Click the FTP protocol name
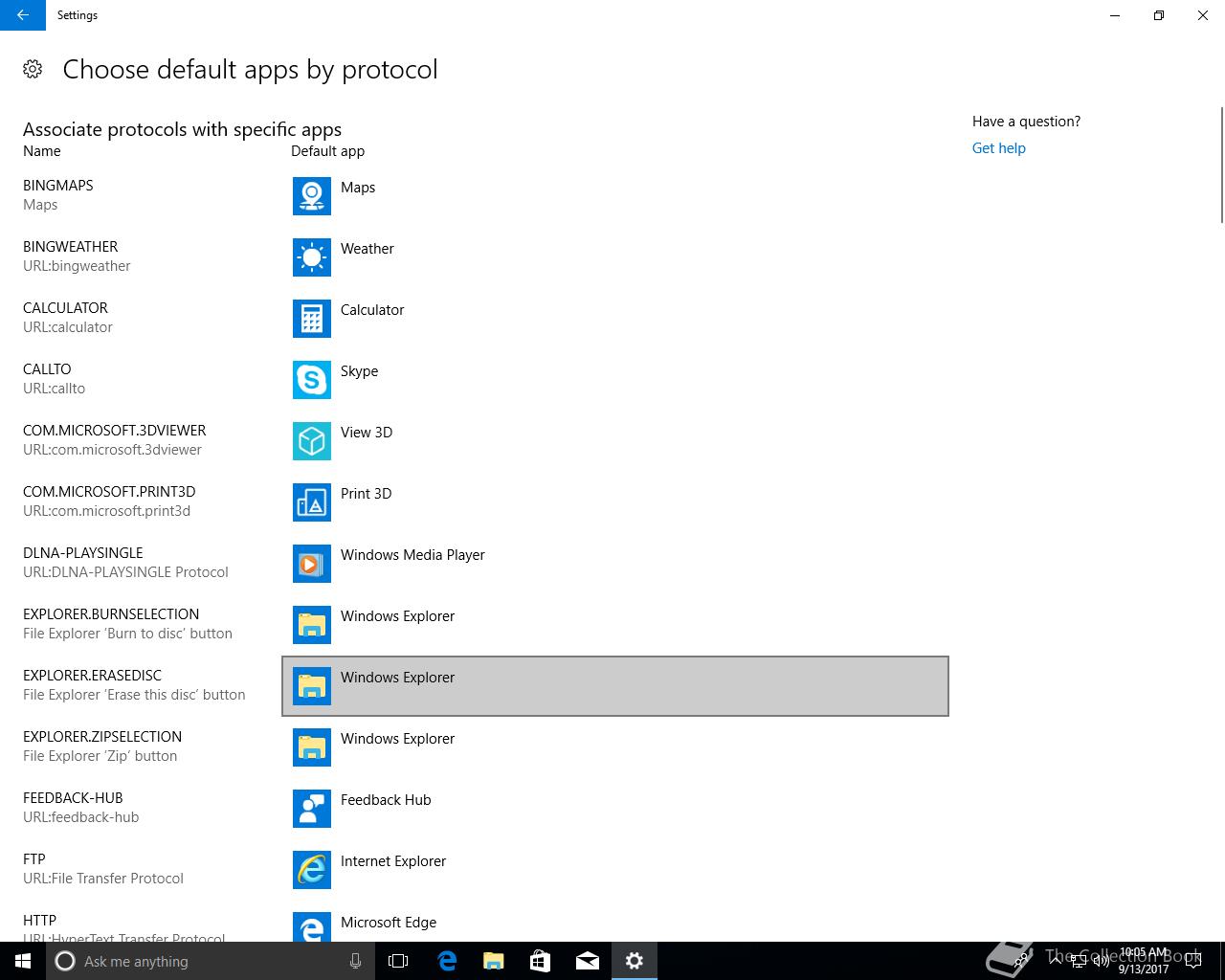 [x=34, y=859]
